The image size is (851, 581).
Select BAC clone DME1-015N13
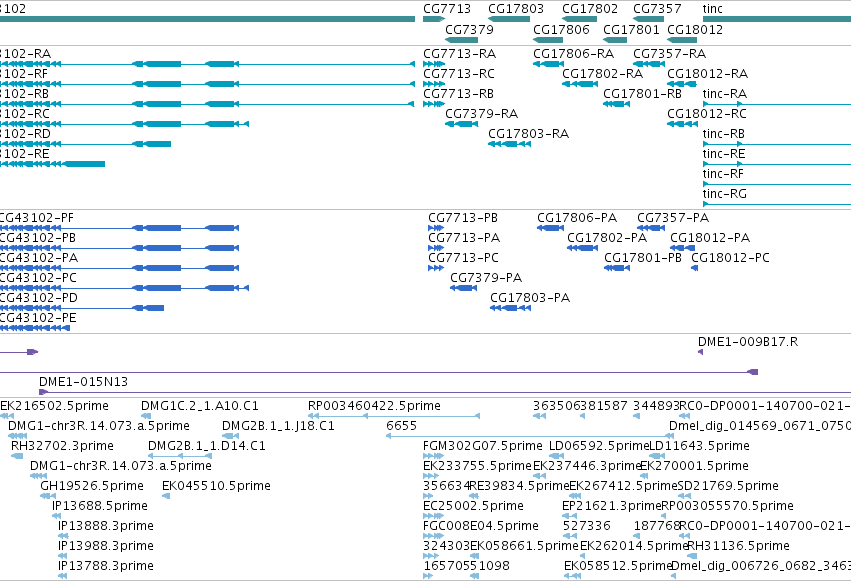coord(83,382)
